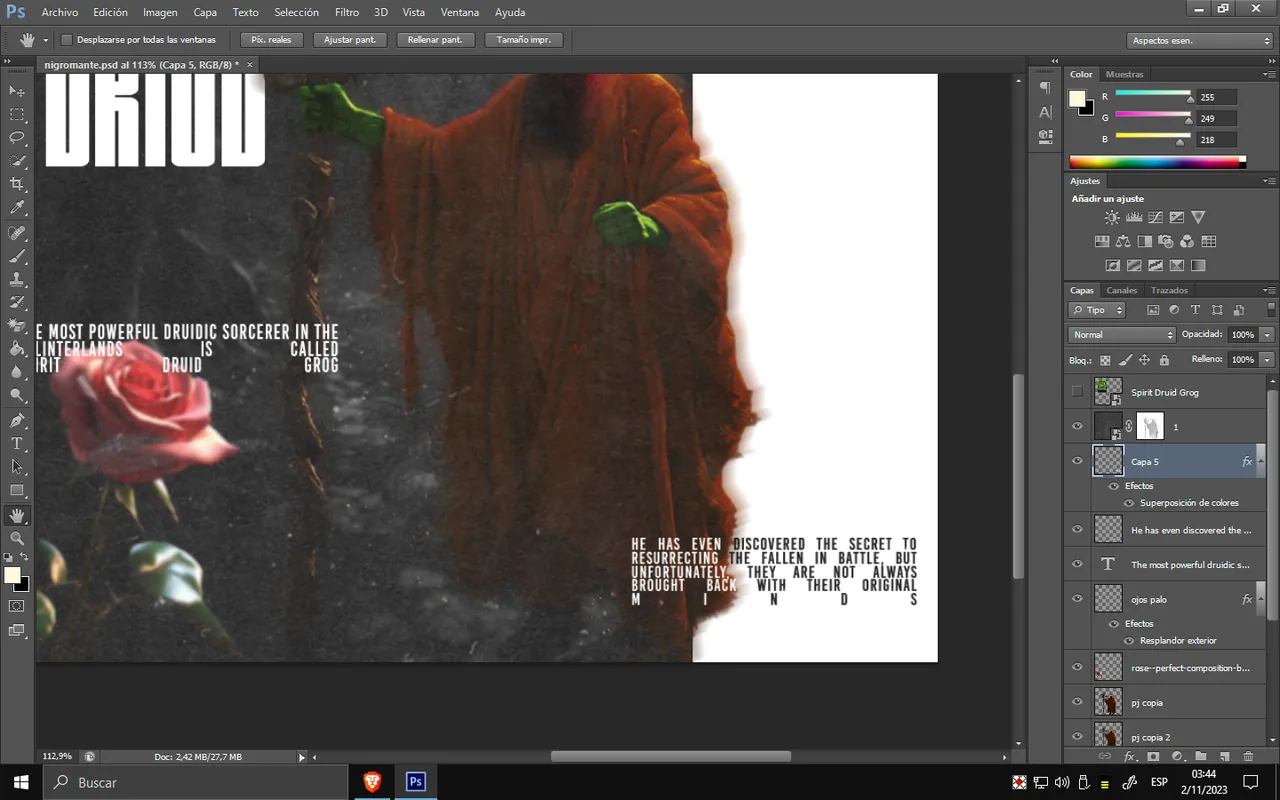Viewport: 1280px width, 800px height.
Task: Hide the Capa 5 layer
Action: point(1077,461)
